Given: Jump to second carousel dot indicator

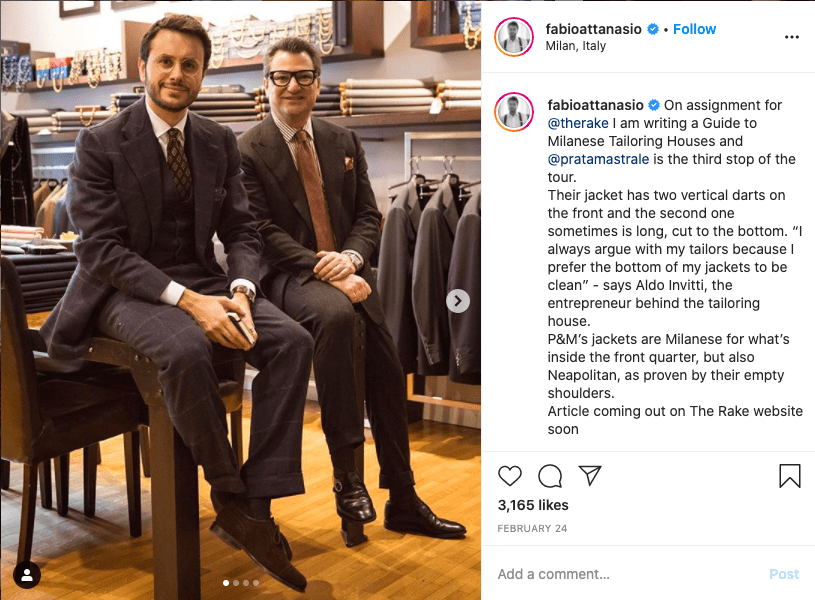Looking at the screenshot, I should point(235,582).
